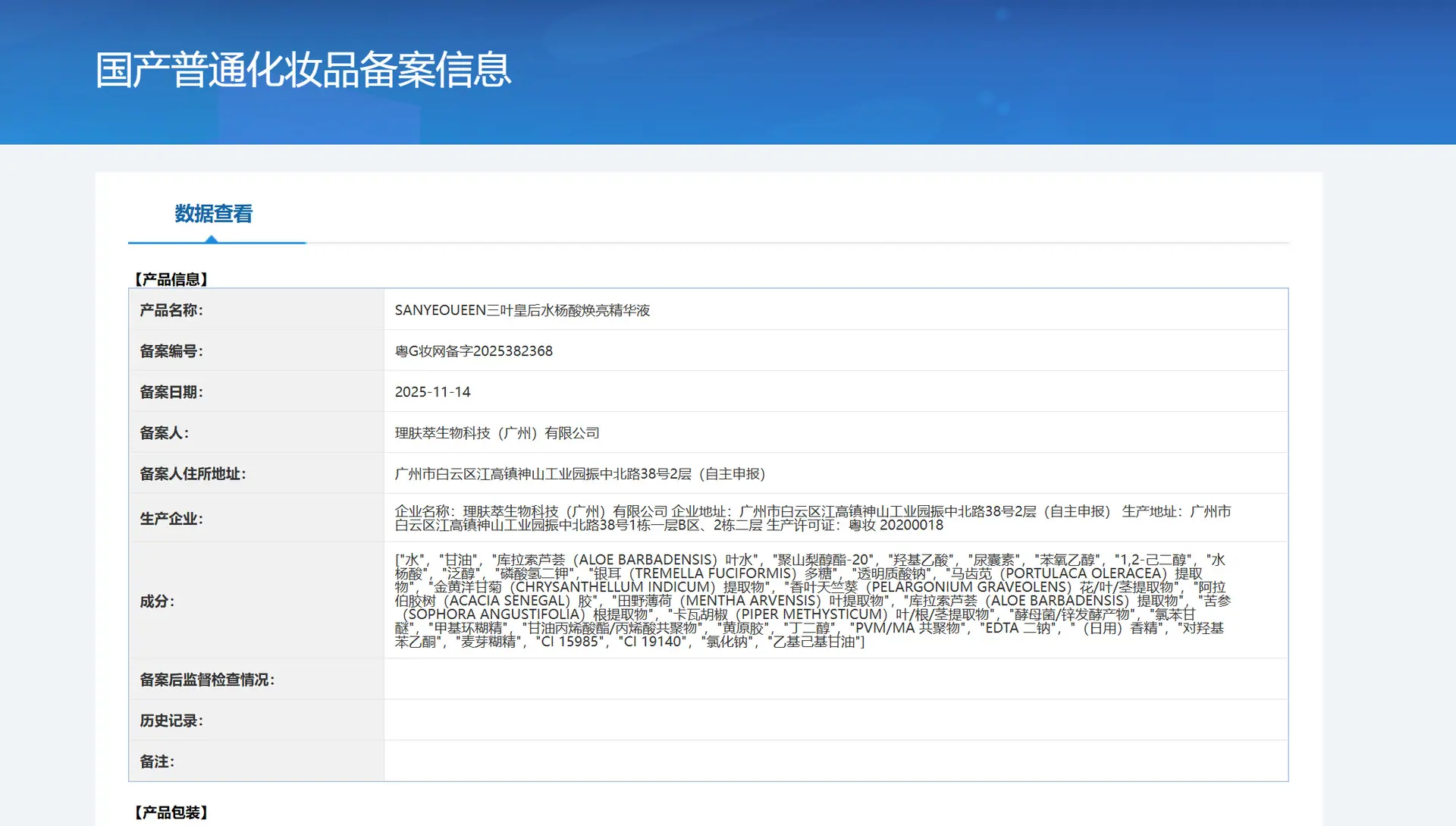
Task: Select the 历史记录 label cell
Action: [x=256, y=720]
